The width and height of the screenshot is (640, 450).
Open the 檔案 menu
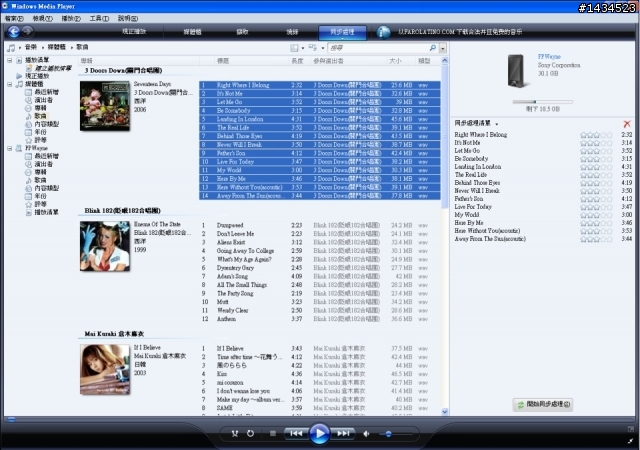point(14,18)
